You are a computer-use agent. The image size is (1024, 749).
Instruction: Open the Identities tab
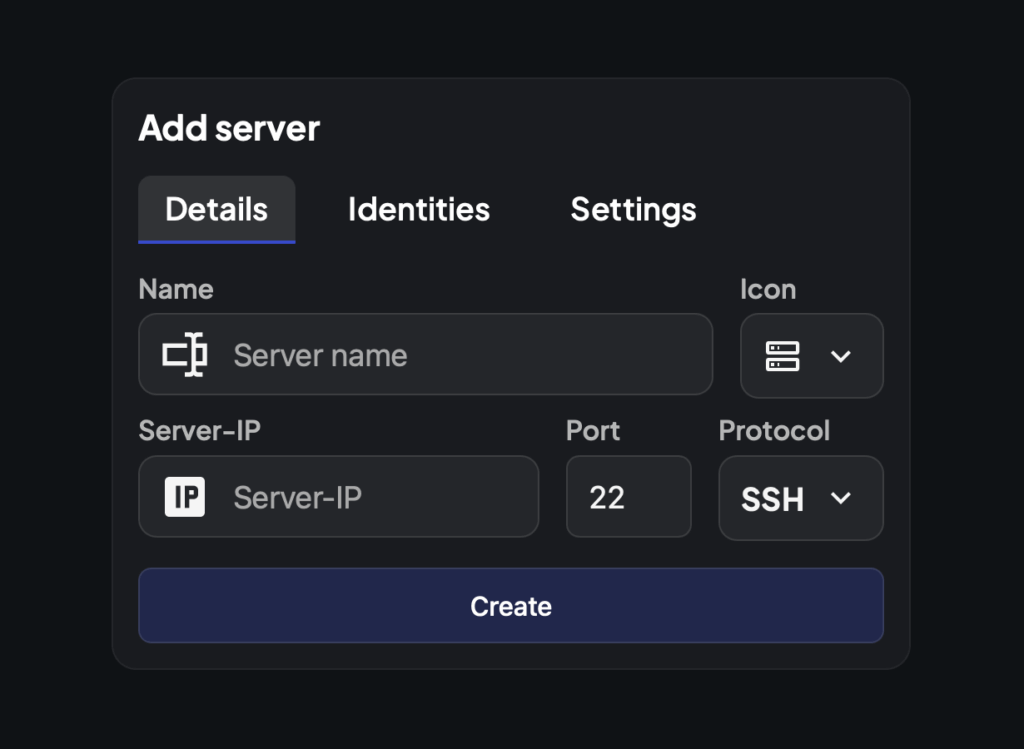(419, 209)
